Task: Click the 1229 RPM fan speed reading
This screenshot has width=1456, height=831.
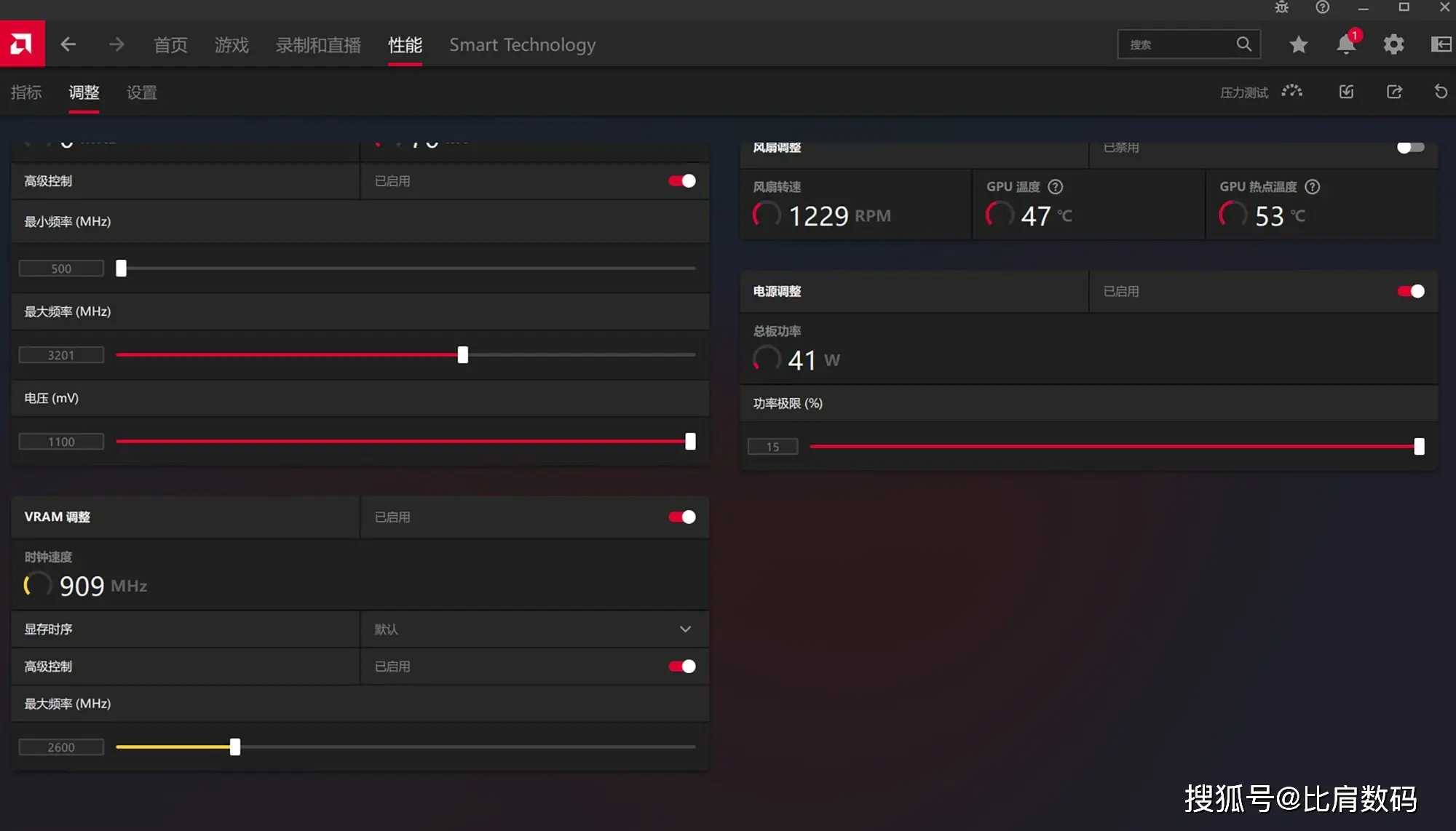Action: tap(839, 216)
